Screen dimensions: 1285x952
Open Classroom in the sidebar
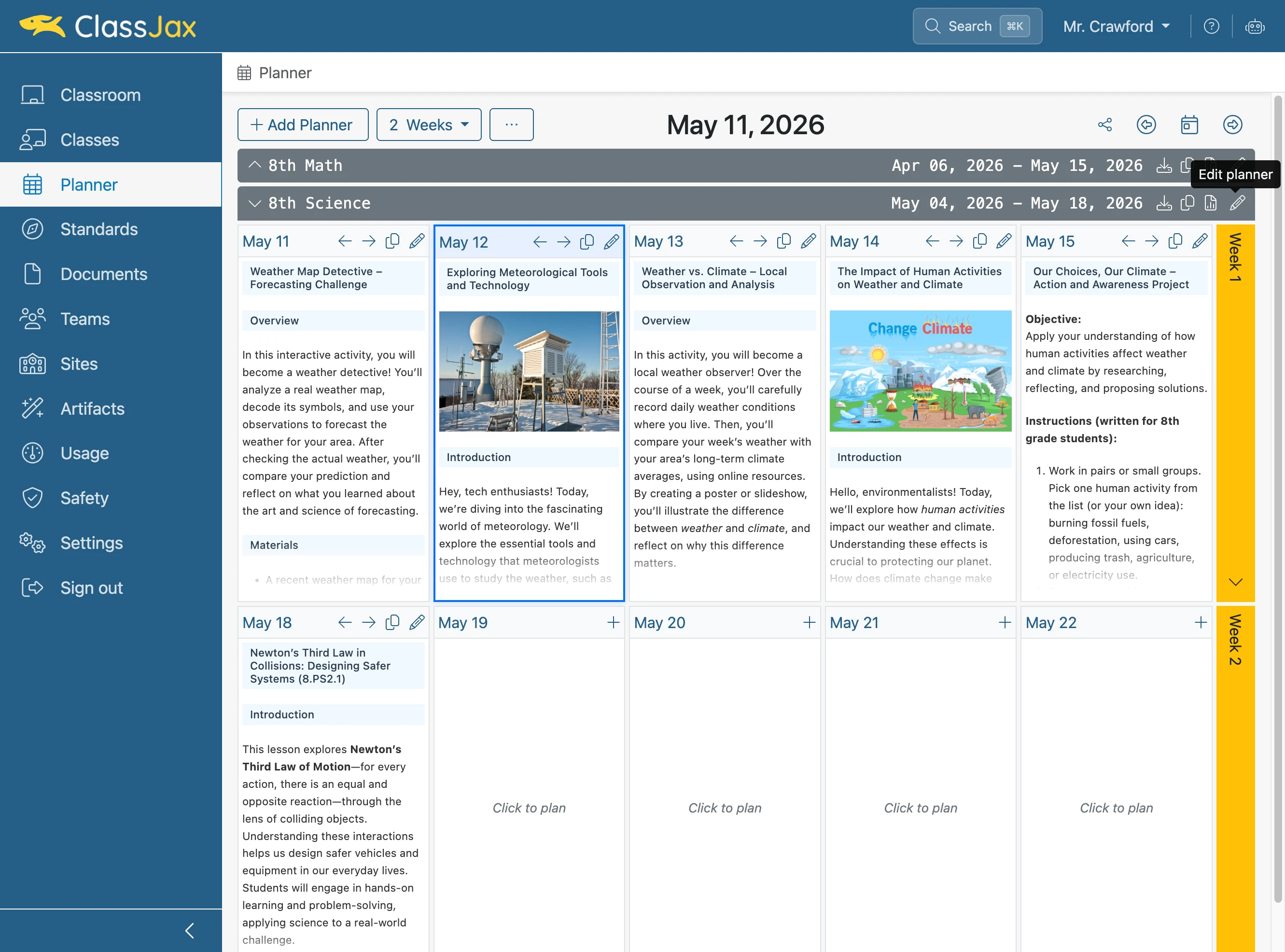[111, 95]
